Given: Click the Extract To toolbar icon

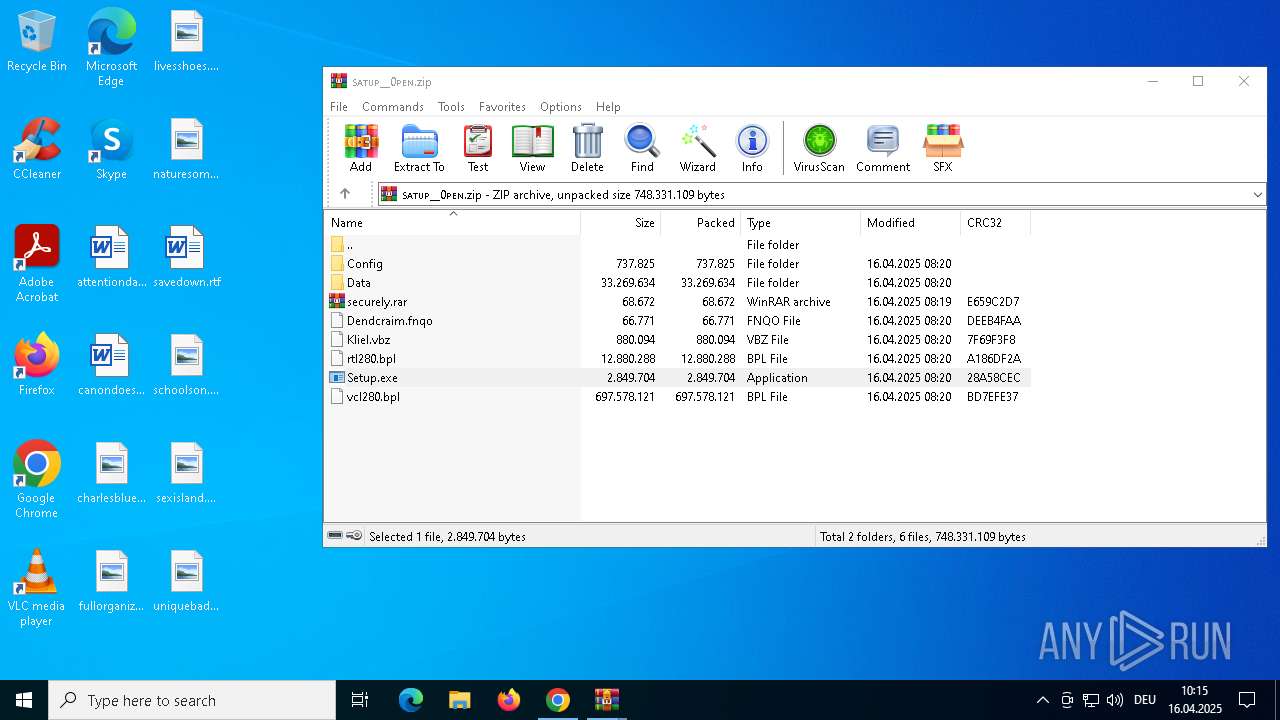Looking at the screenshot, I should [419, 148].
